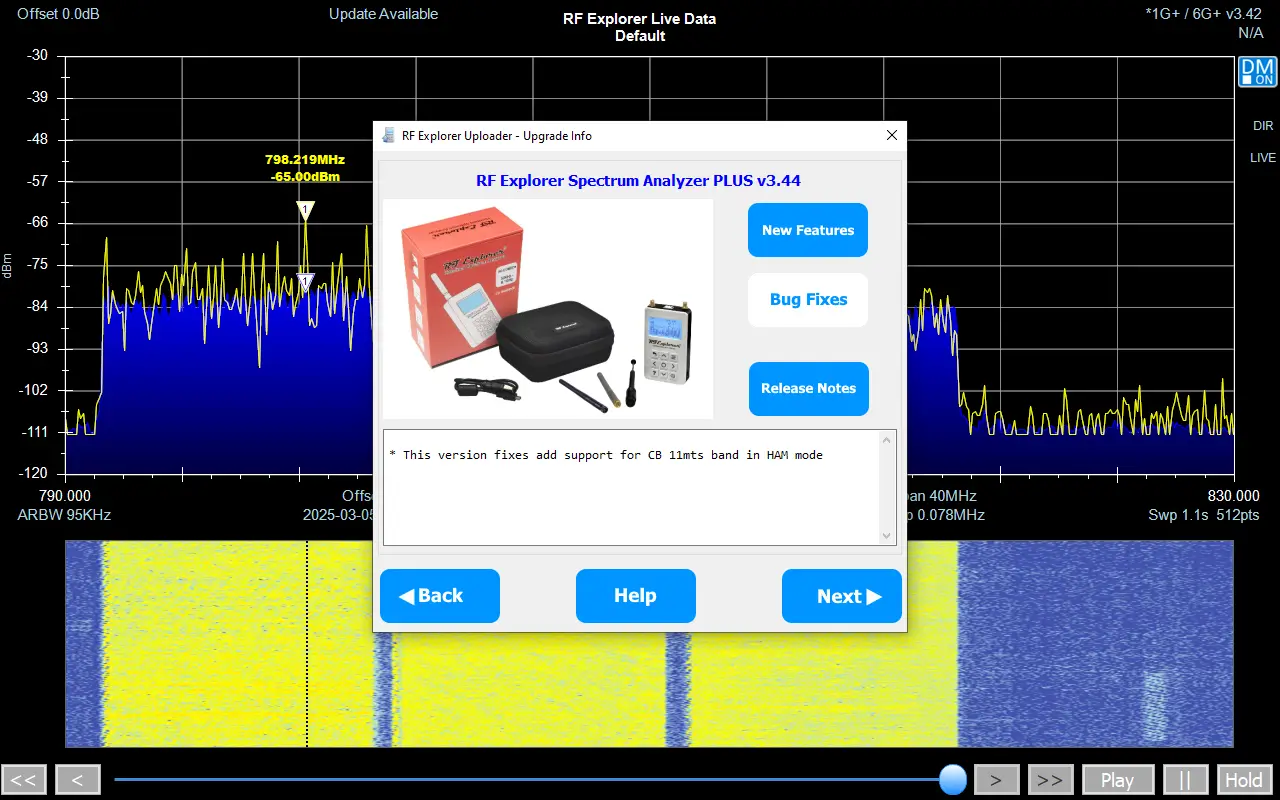
Task: Click the Update Available notice
Action: click(x=383, y=14)
